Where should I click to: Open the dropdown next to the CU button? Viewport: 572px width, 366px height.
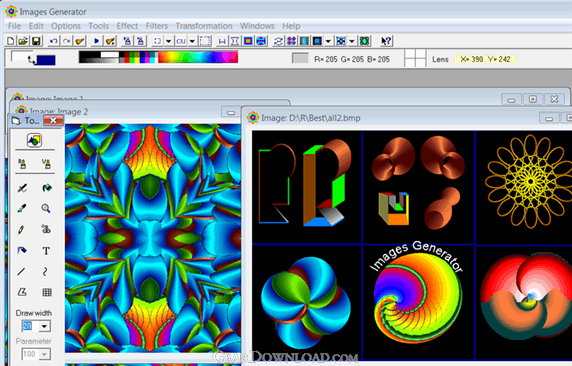(192, 41)
